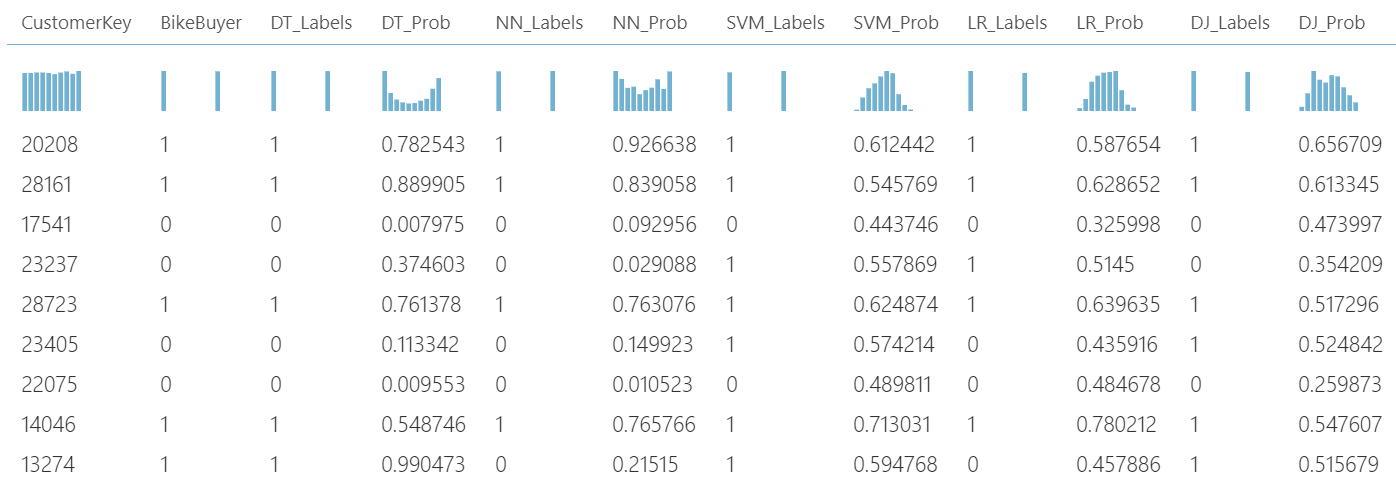Select DT_Prob value 0.374603

(x=423, y=265)
